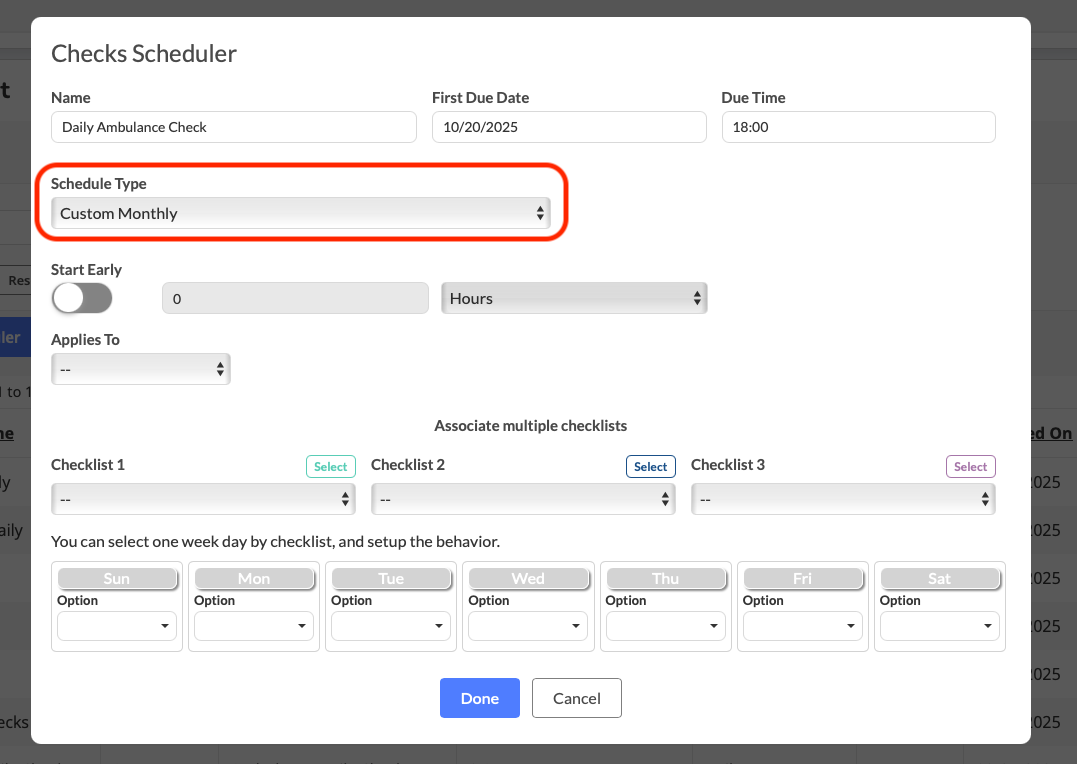
Task: Toggle the Wed weekday button
Action: pos(528,578)
